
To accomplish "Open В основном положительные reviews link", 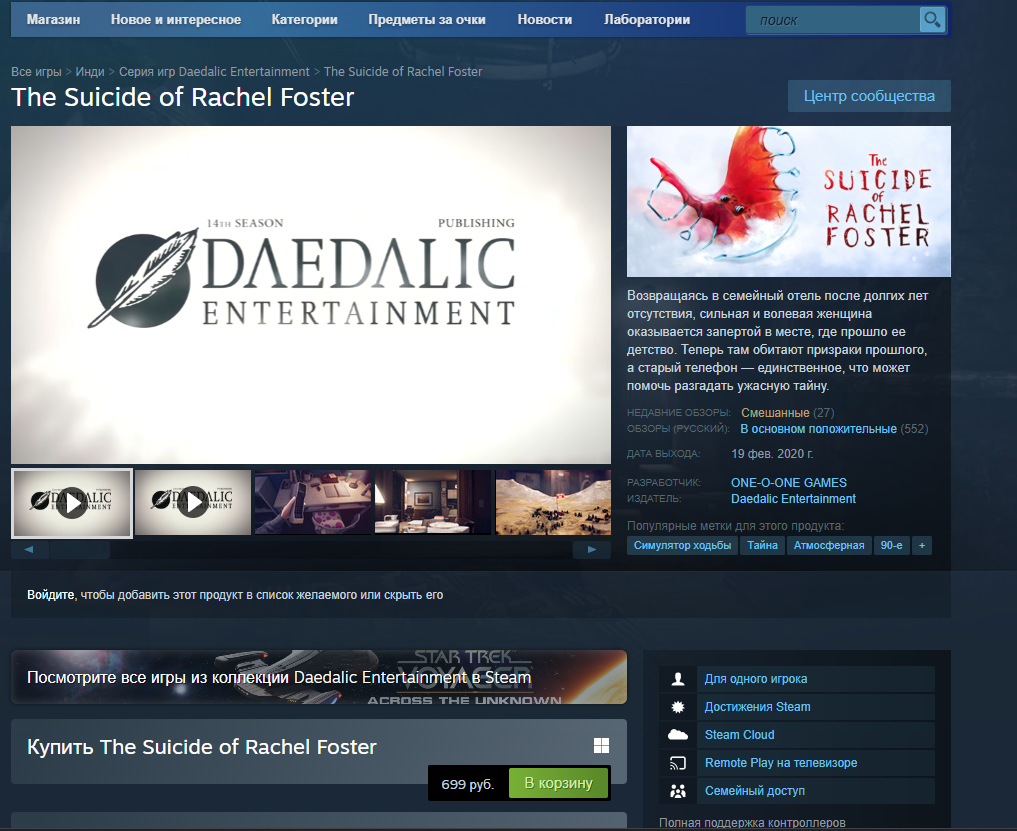I will pyautogui.click(x=819, y=429).
